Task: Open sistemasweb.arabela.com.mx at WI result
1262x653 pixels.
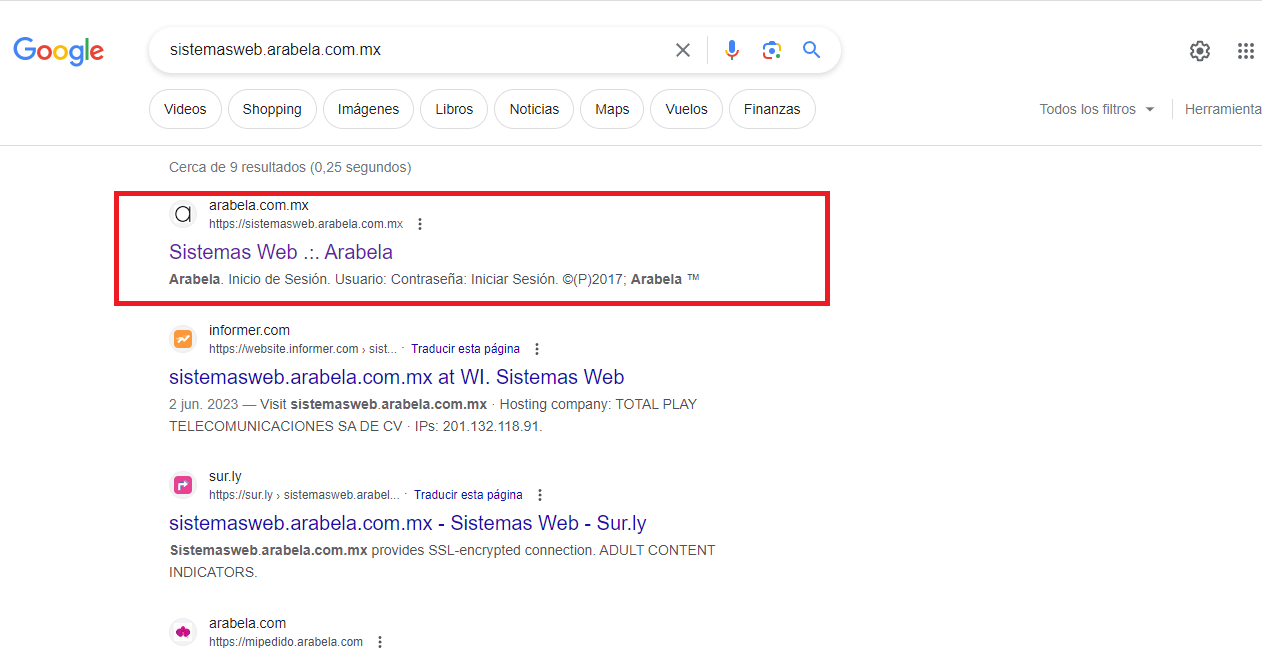Action: pyautogui.click(x=397, y=377)
